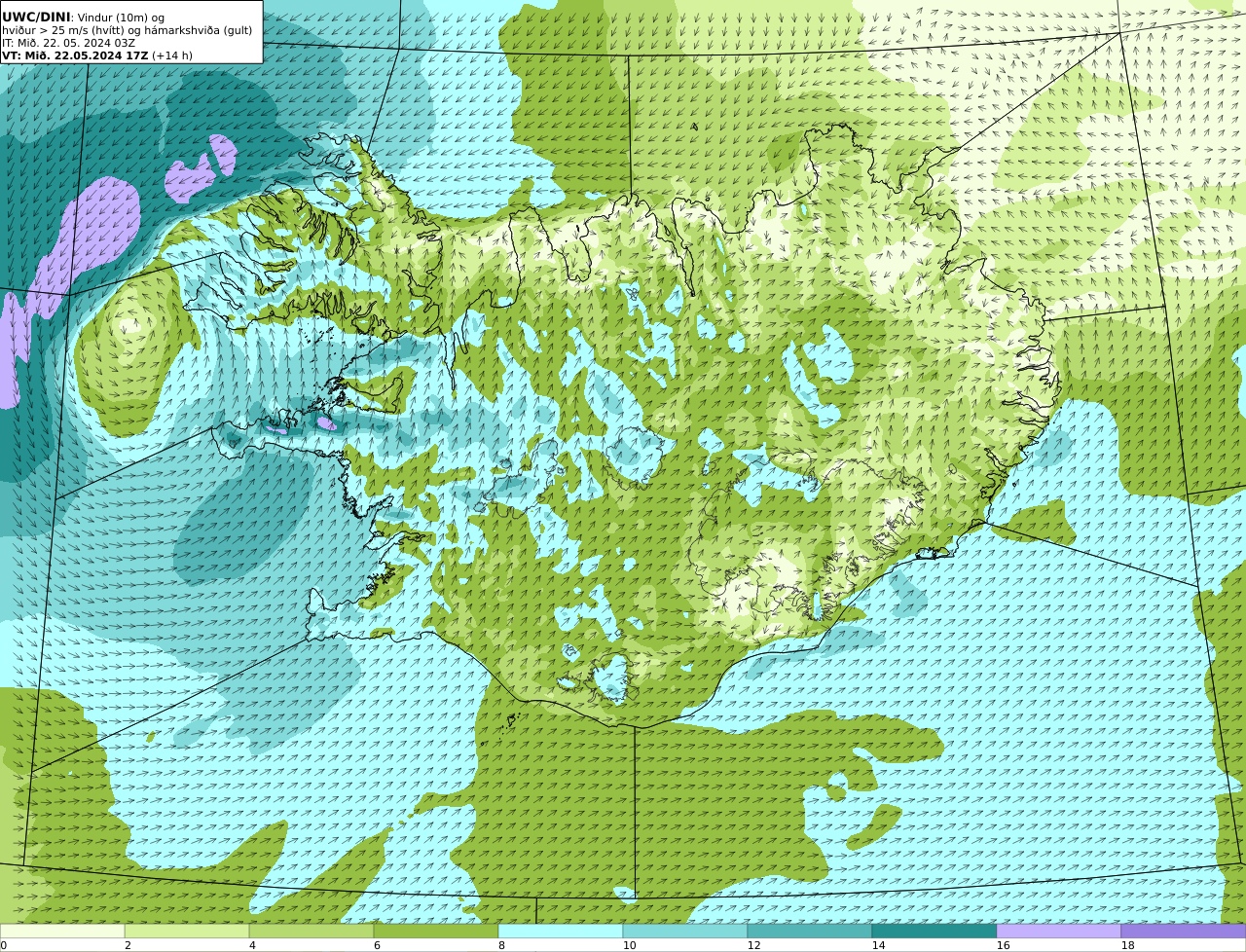Click the purple legend swatch above 18 m/s
Viewport: 1246px width, 952px height.
1184,931
